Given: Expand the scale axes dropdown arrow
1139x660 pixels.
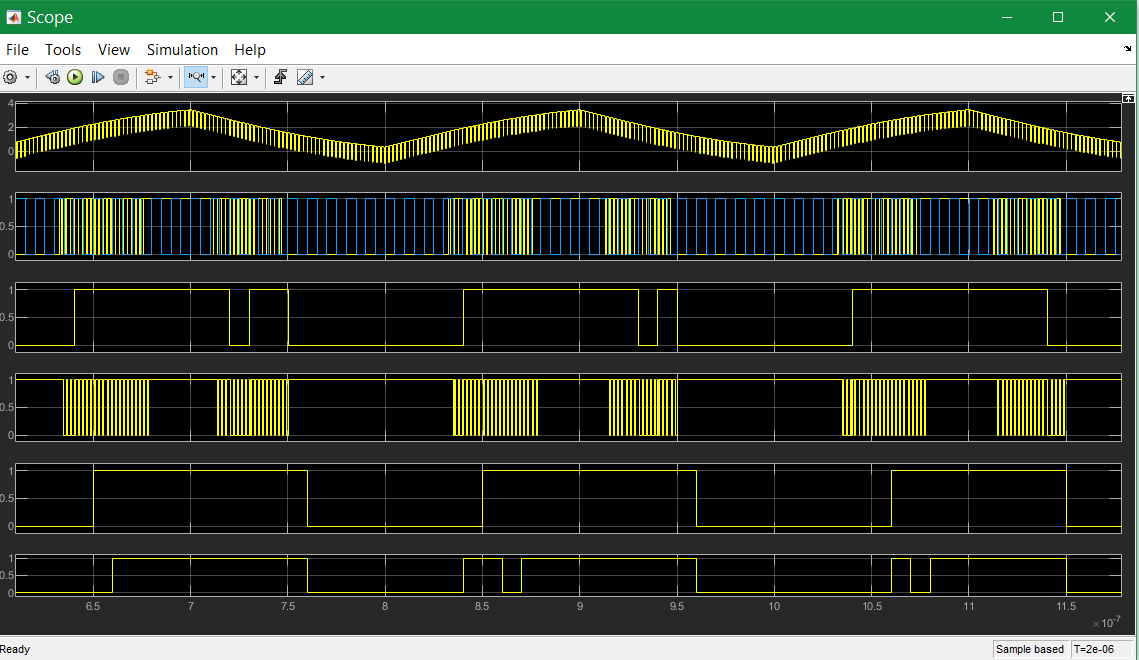Looking at the screenshot, I should (256, 78).
